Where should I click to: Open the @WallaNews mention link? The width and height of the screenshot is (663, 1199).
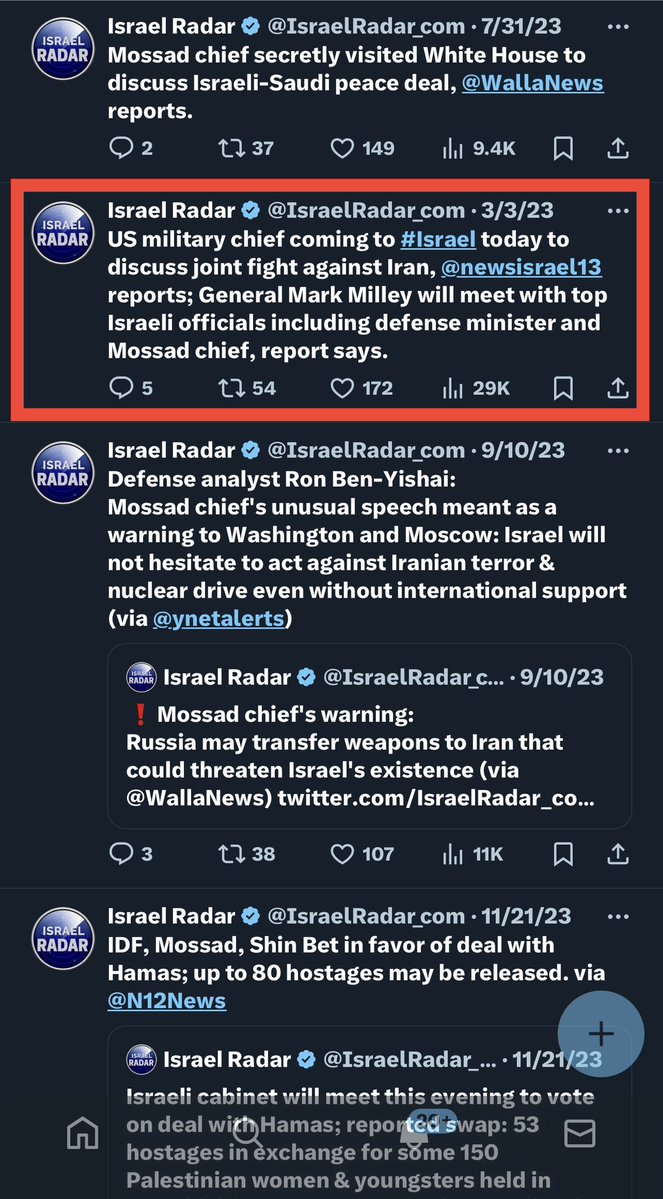pos(532,82)
